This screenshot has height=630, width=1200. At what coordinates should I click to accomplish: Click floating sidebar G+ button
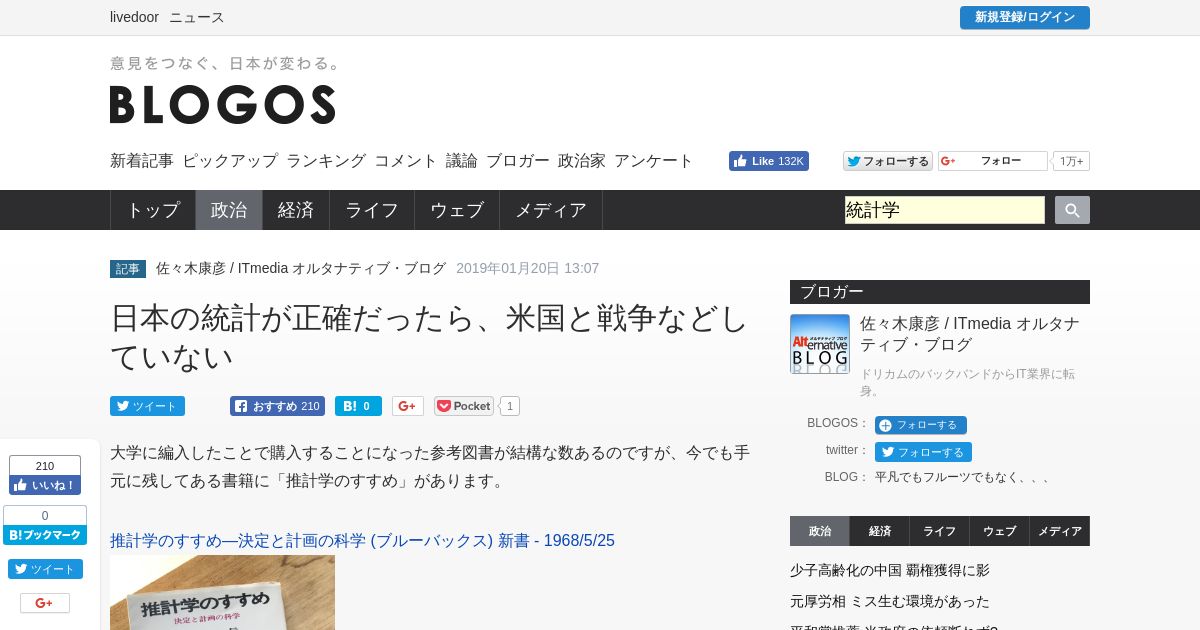[x=45, y=603]
